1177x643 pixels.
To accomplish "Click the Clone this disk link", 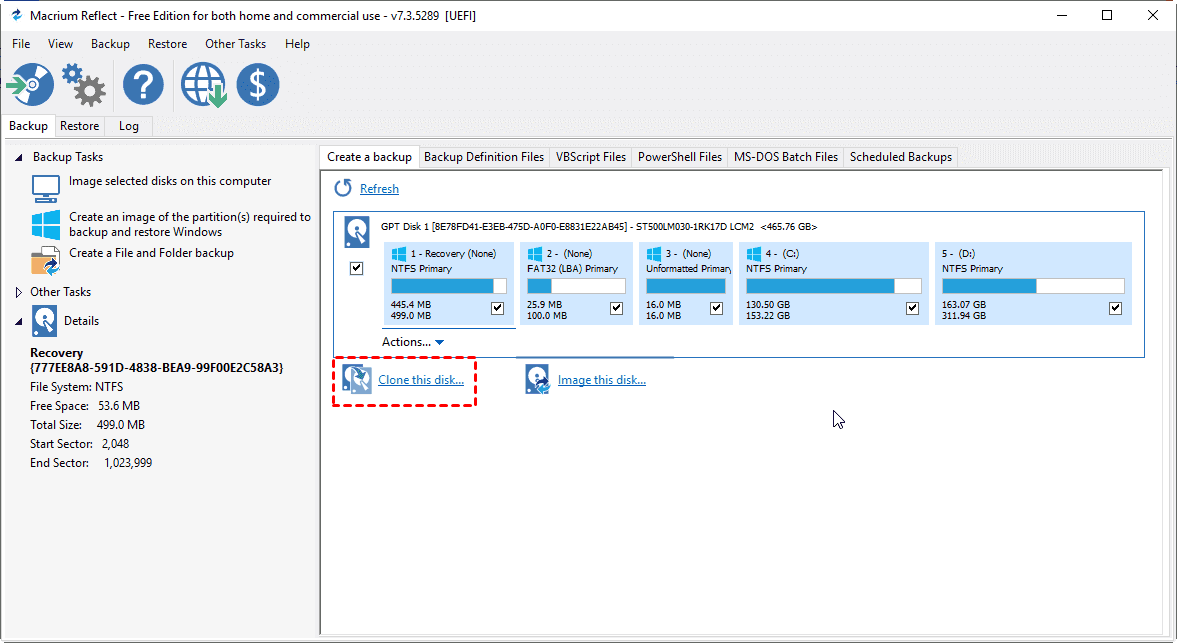I will click(x=420, y=380).
